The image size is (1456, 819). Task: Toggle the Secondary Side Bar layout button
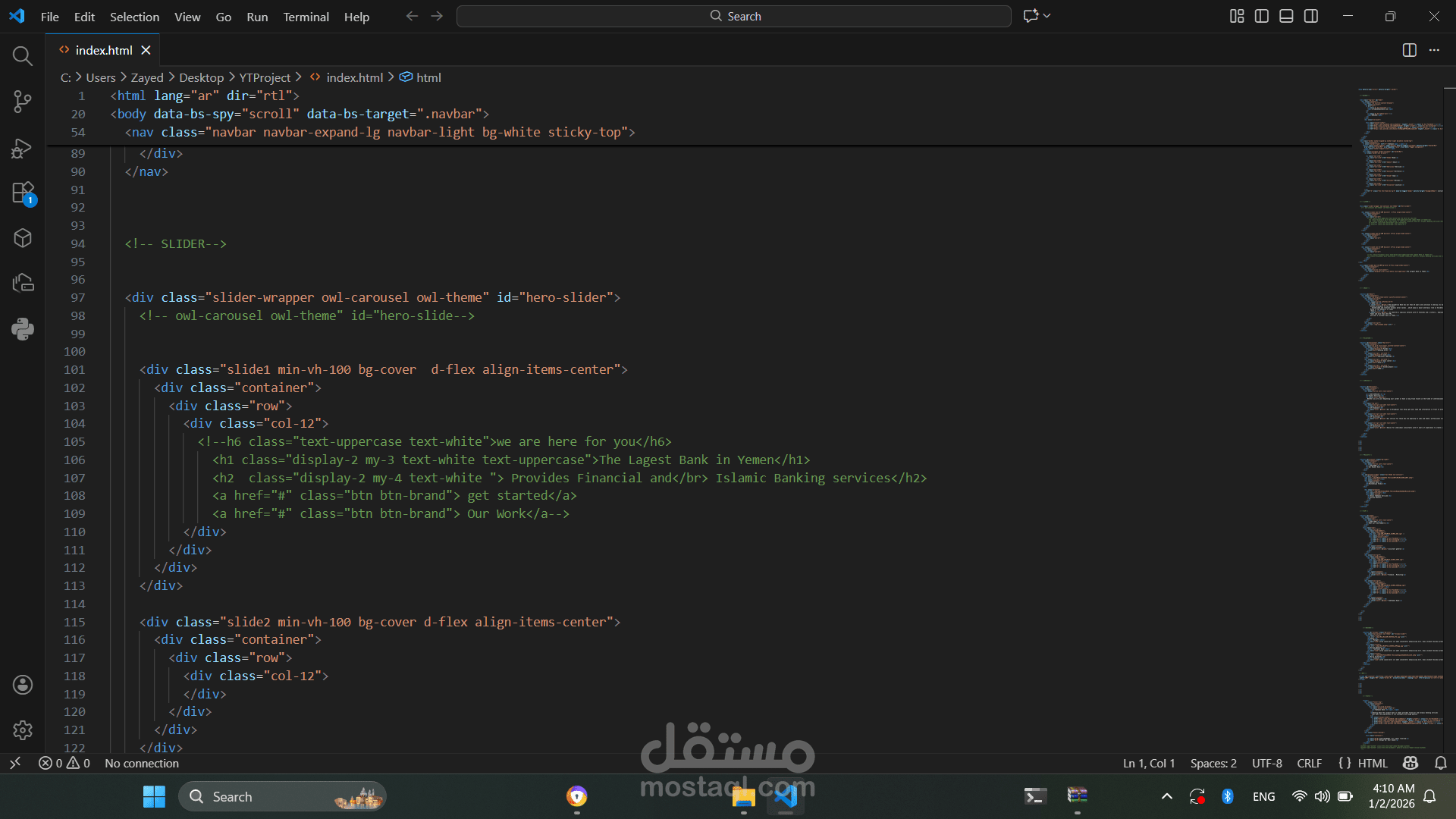(1311, 16)
